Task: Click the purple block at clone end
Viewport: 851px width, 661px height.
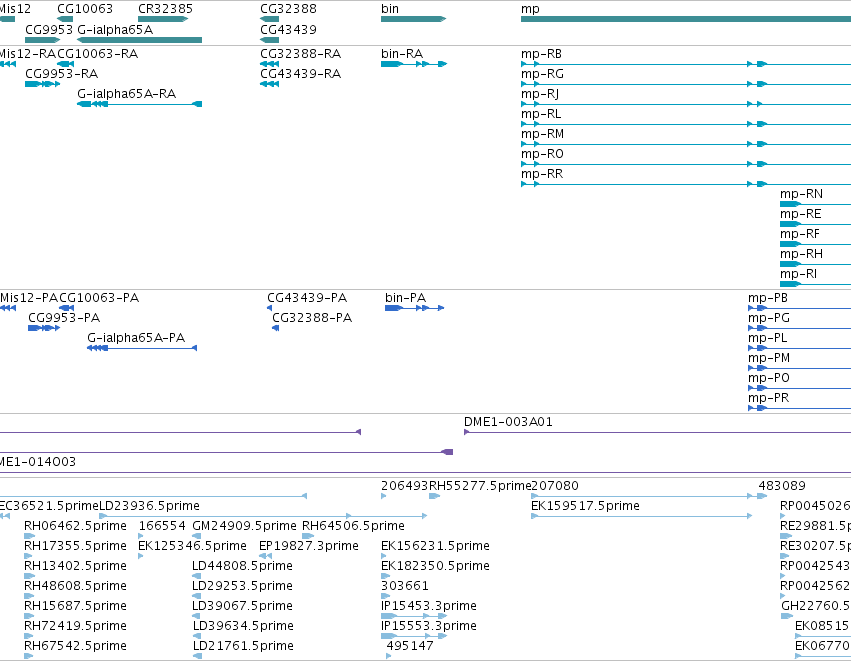Action: (447, 452)
